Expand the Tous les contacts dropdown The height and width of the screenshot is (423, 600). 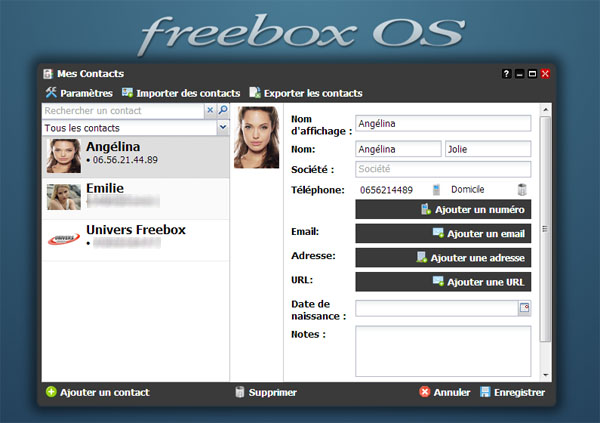pyautogui.click(x=222, y=128)
